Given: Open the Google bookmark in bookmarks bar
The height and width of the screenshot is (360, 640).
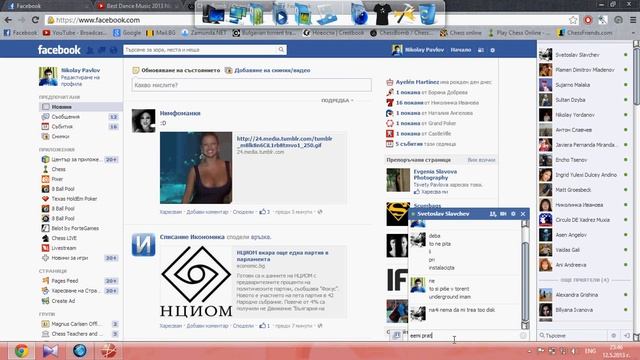Looking at the screenshot, I should click(127, 33).
